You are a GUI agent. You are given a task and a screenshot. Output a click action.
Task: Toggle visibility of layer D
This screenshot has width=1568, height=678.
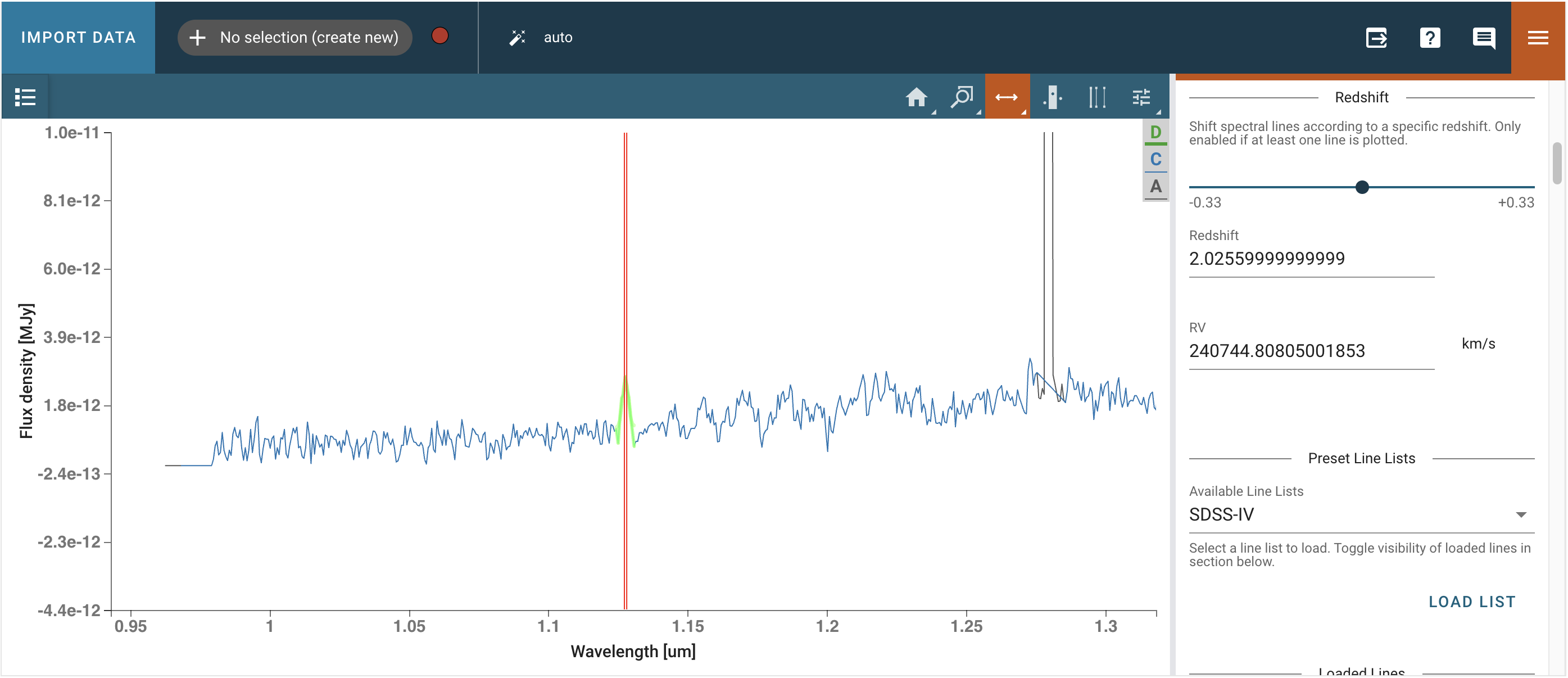tap(1155, 132)
